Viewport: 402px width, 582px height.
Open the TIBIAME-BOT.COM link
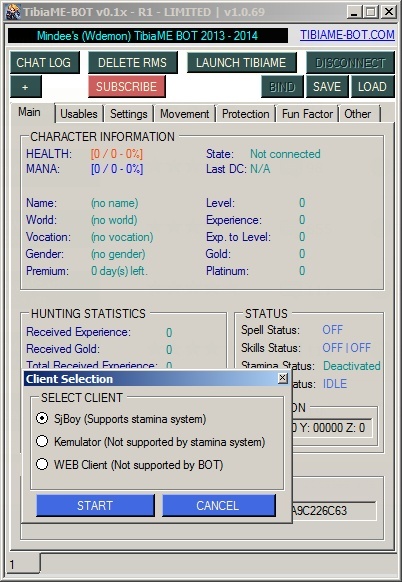(347, 35)
